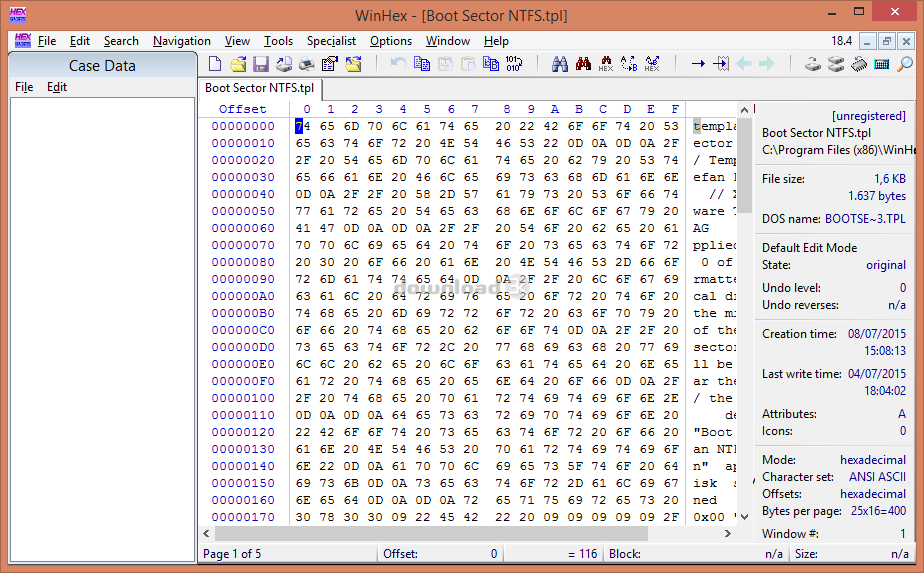Click the Open Disk toolbar icon
924x573 pixels.
pyautogui.click(x=813, y=64)
